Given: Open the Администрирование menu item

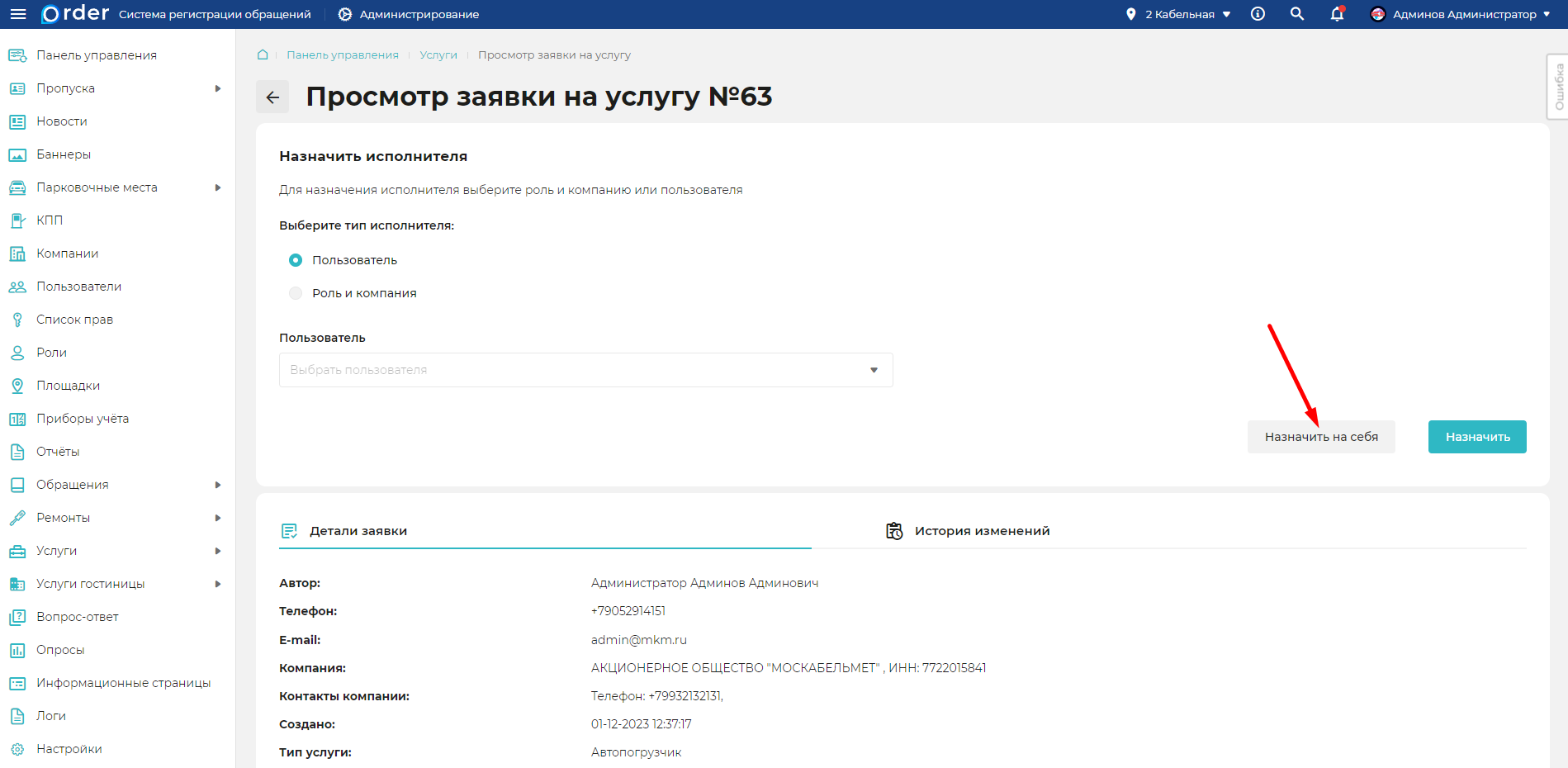Looking at the screenshot, I should tap(409, 13).
